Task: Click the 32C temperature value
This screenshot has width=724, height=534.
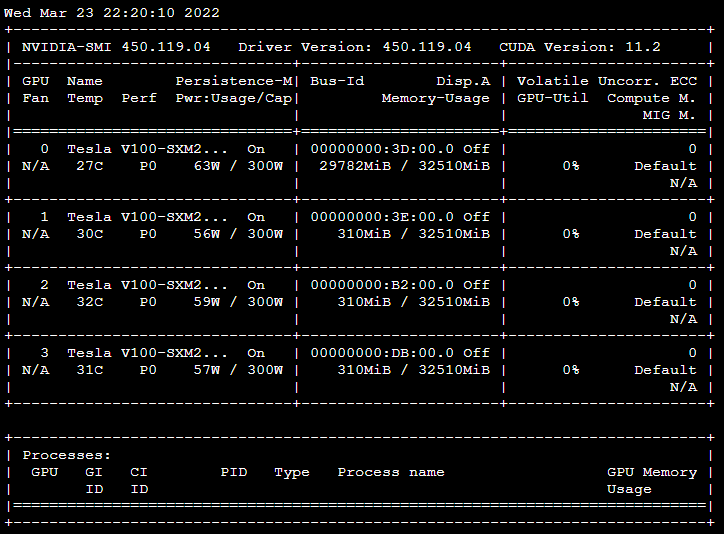Action: point(90,301)
